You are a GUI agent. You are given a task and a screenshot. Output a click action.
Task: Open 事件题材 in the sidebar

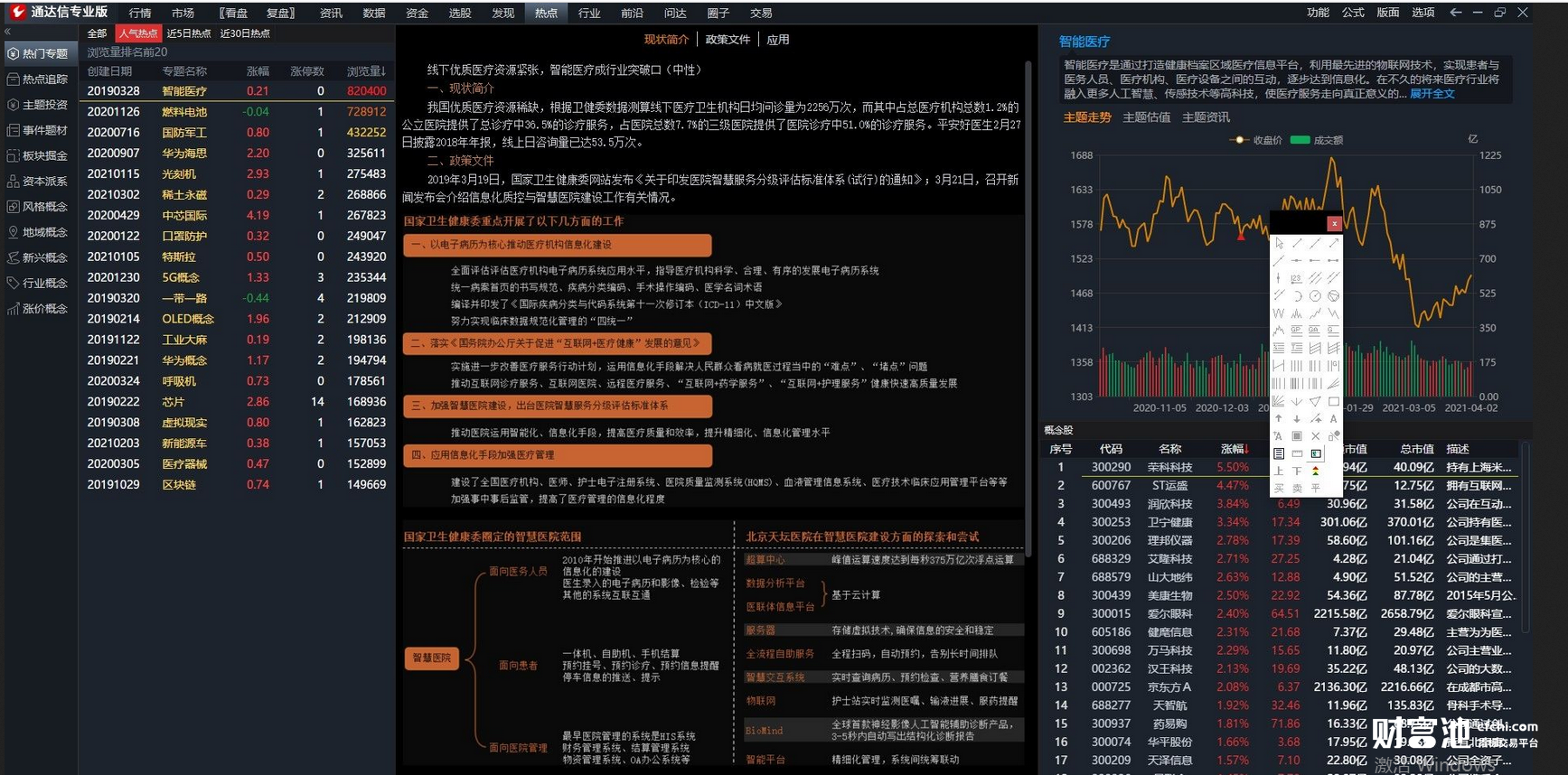click(x=38, y=130)
